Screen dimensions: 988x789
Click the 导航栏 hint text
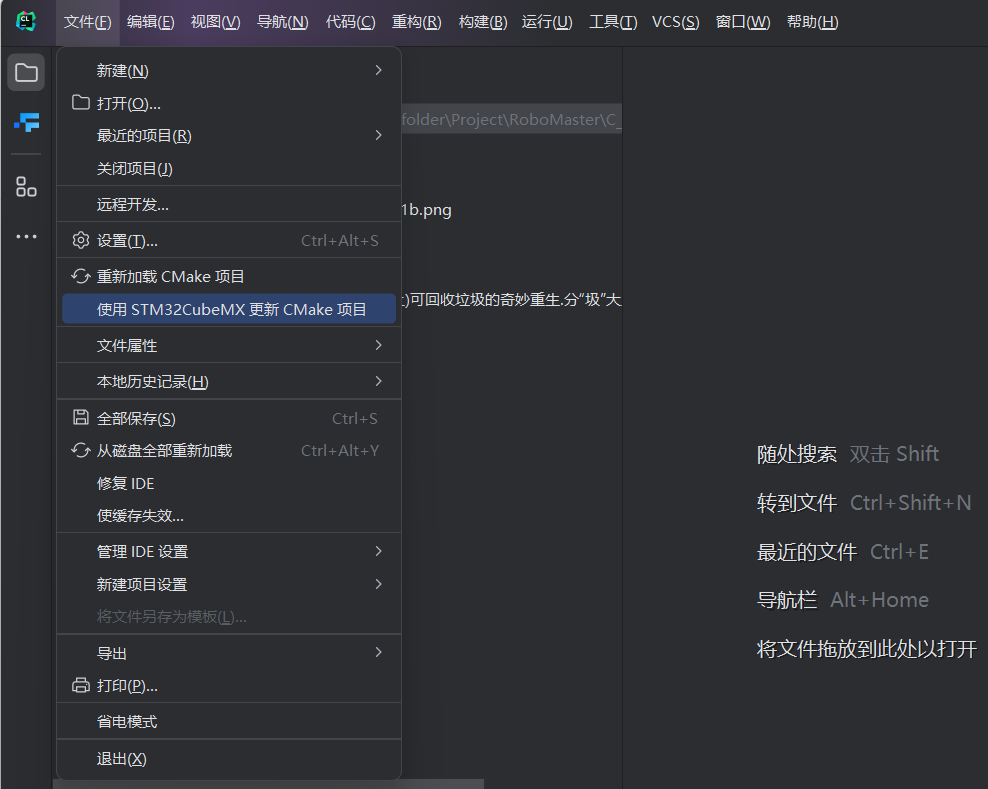(x=786, y=600)
